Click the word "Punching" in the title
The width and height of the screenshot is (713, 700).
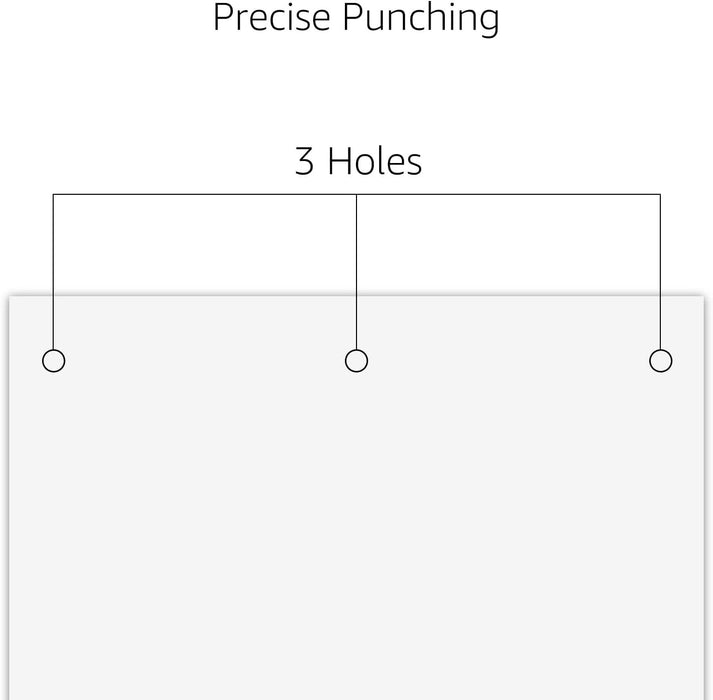click(x=421, y=18)
